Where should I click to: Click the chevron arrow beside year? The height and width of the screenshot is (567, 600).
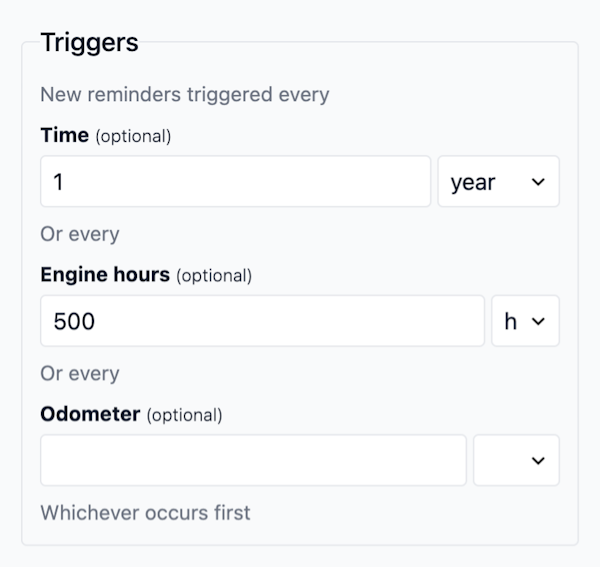tap(538, 182)
